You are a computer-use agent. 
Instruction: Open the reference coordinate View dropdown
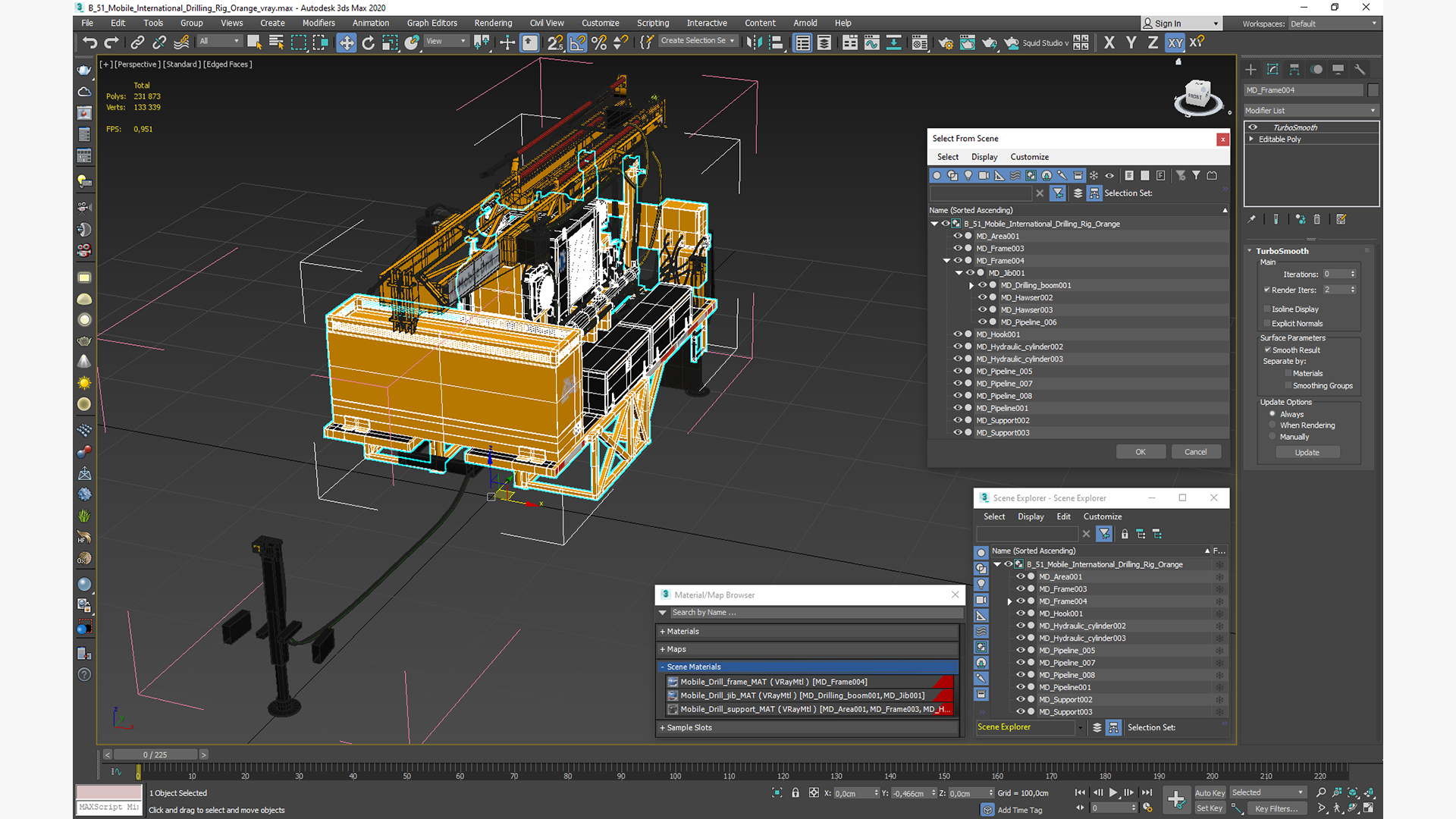[446, 41]
